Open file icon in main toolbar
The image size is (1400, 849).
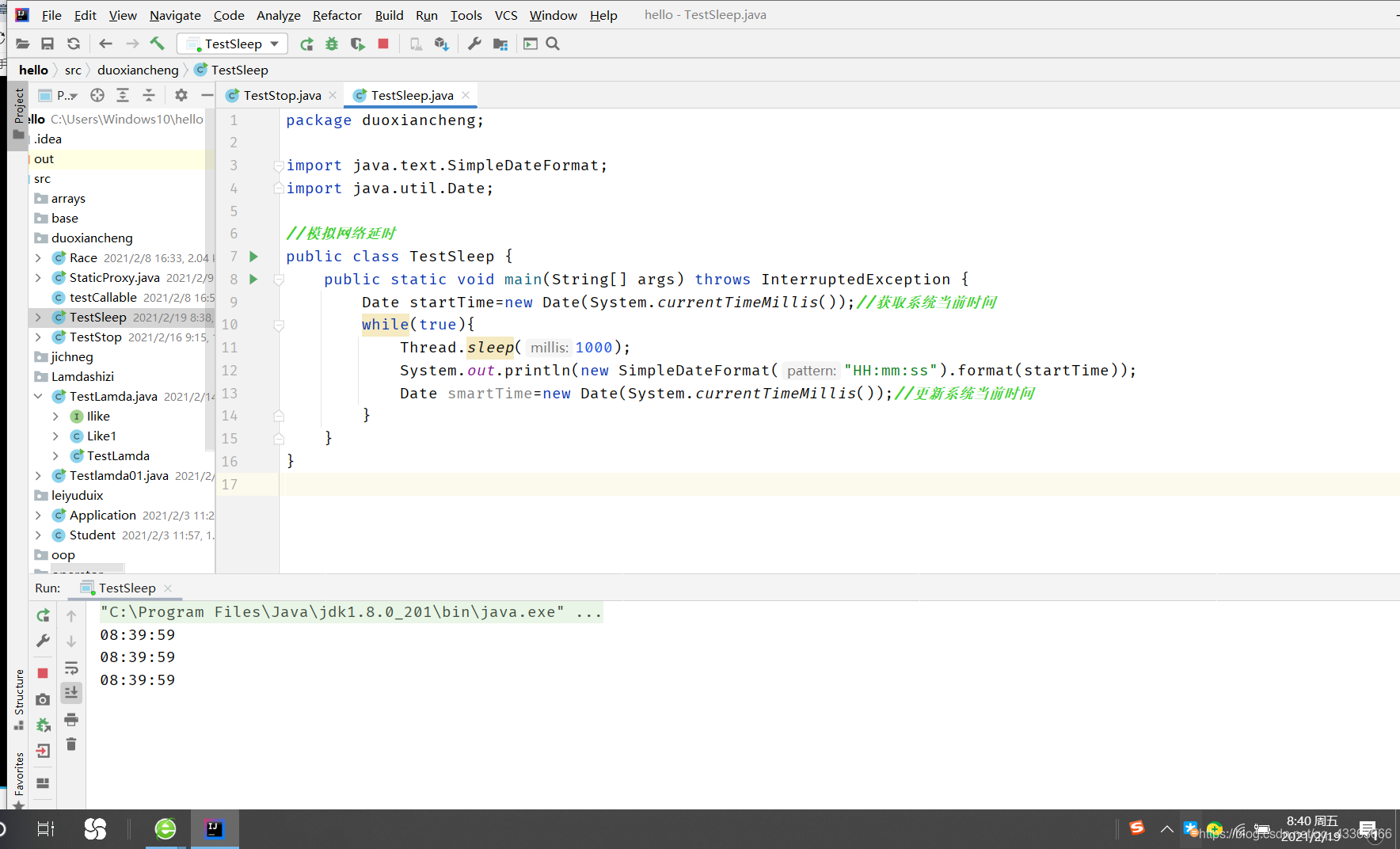pyautogui.click(x=22, y=44)
